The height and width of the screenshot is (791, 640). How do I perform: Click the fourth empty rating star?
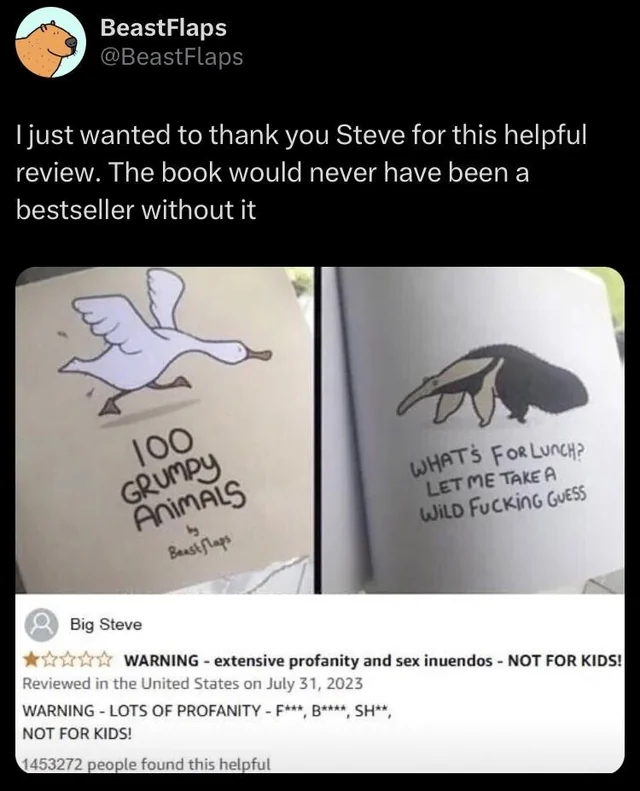[x=85, y=659]
